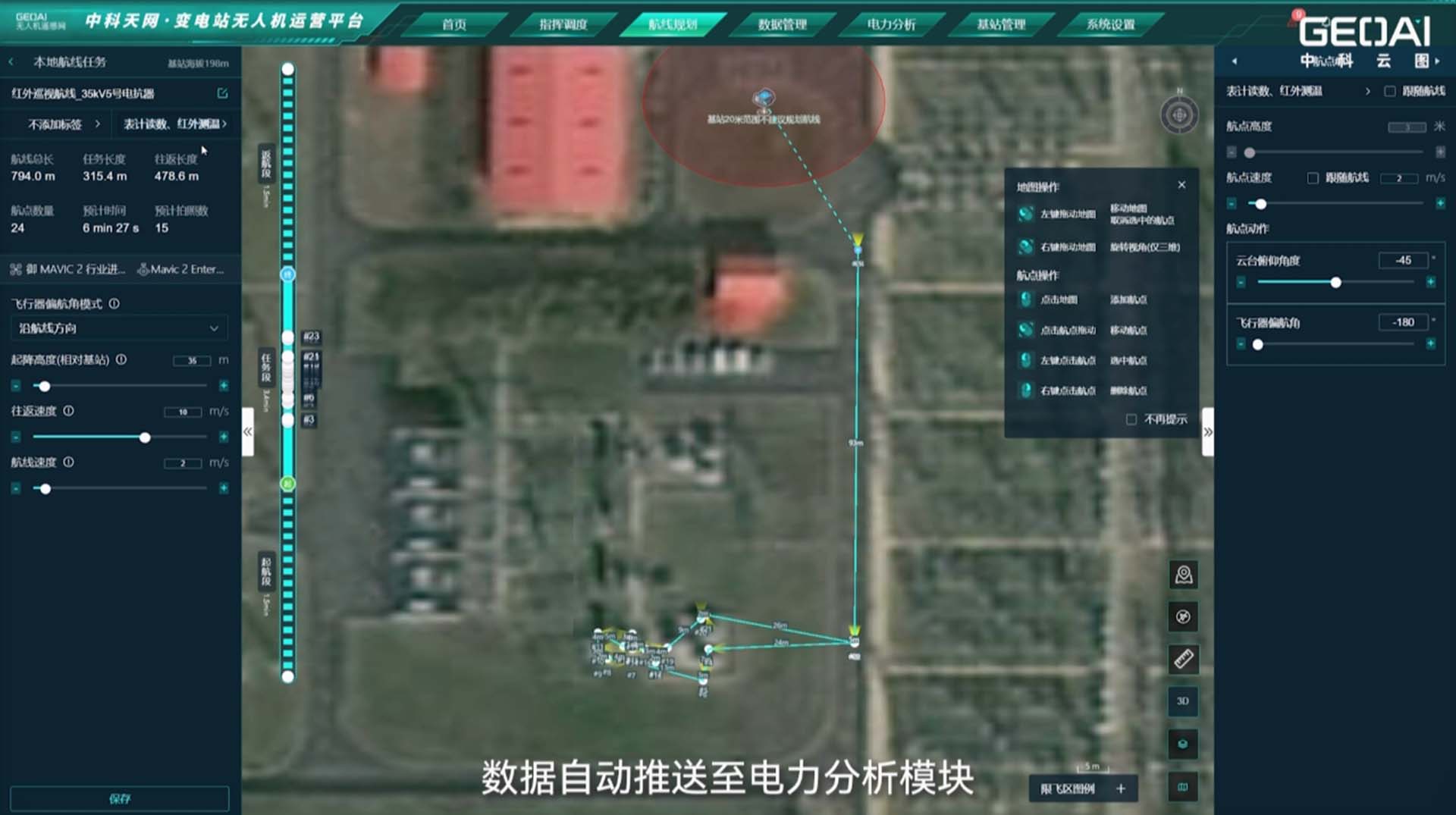Close the 地图操作 help panel
1456x815 pixels.
[x=1181, y=185]
